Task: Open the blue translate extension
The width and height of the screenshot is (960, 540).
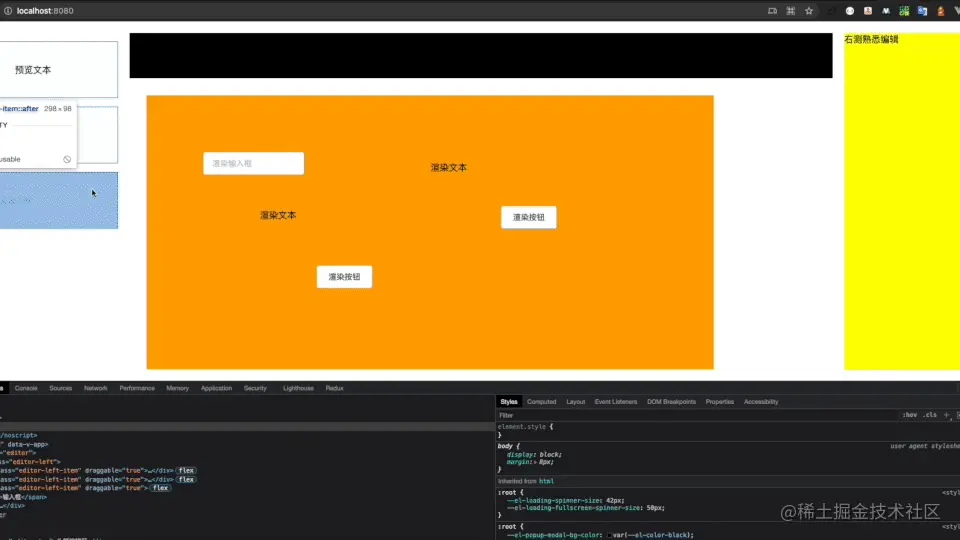Action: pos(922,10)
